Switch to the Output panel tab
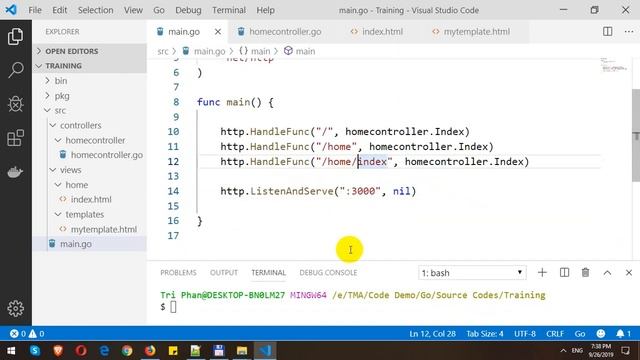Viewport: 640px width, 360px height. [224, 273]
